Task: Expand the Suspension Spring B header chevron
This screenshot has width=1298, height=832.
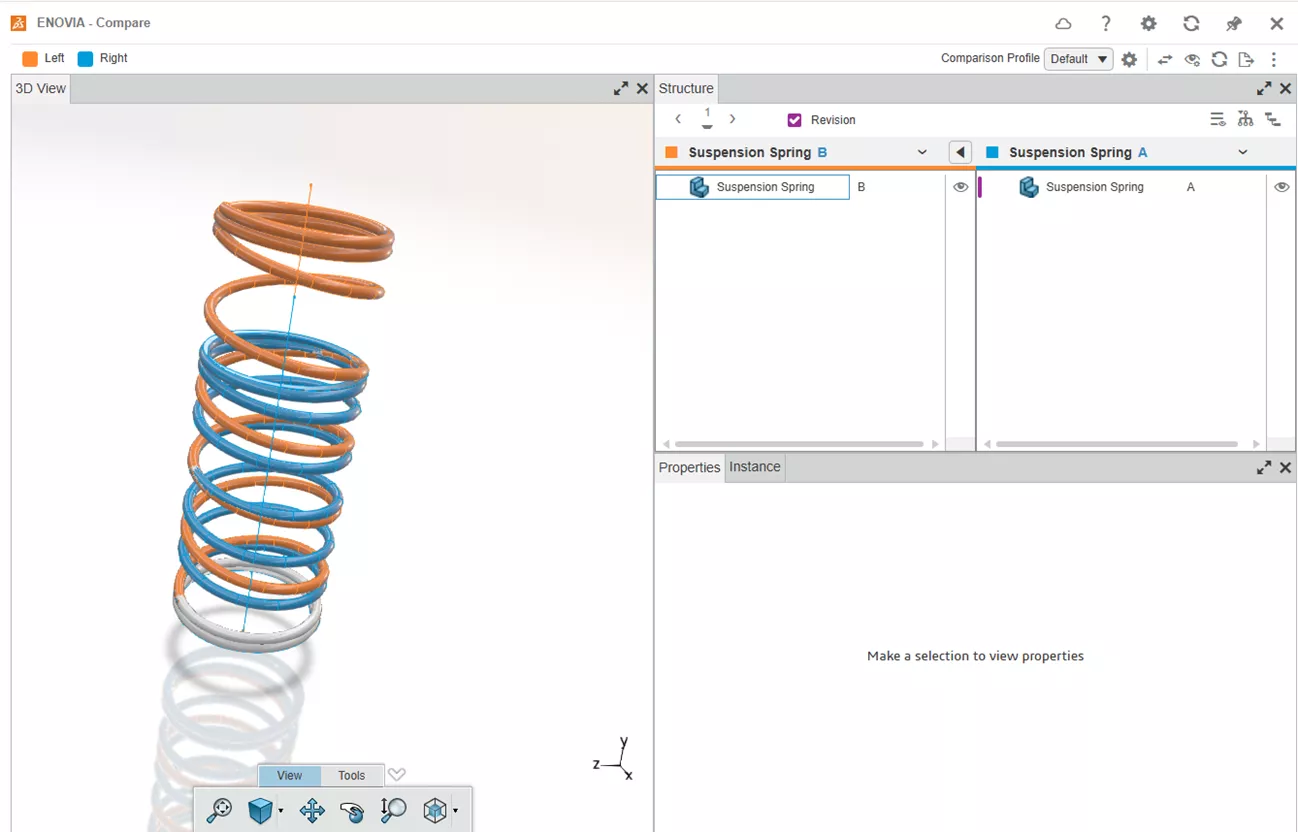Action: (922, 152)
